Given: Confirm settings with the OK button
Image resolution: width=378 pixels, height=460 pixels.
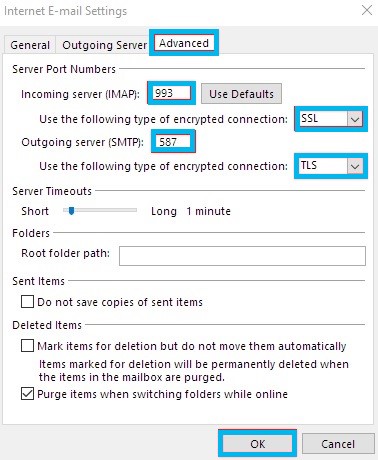Looking at the screenshot, I should pos(258,444).
